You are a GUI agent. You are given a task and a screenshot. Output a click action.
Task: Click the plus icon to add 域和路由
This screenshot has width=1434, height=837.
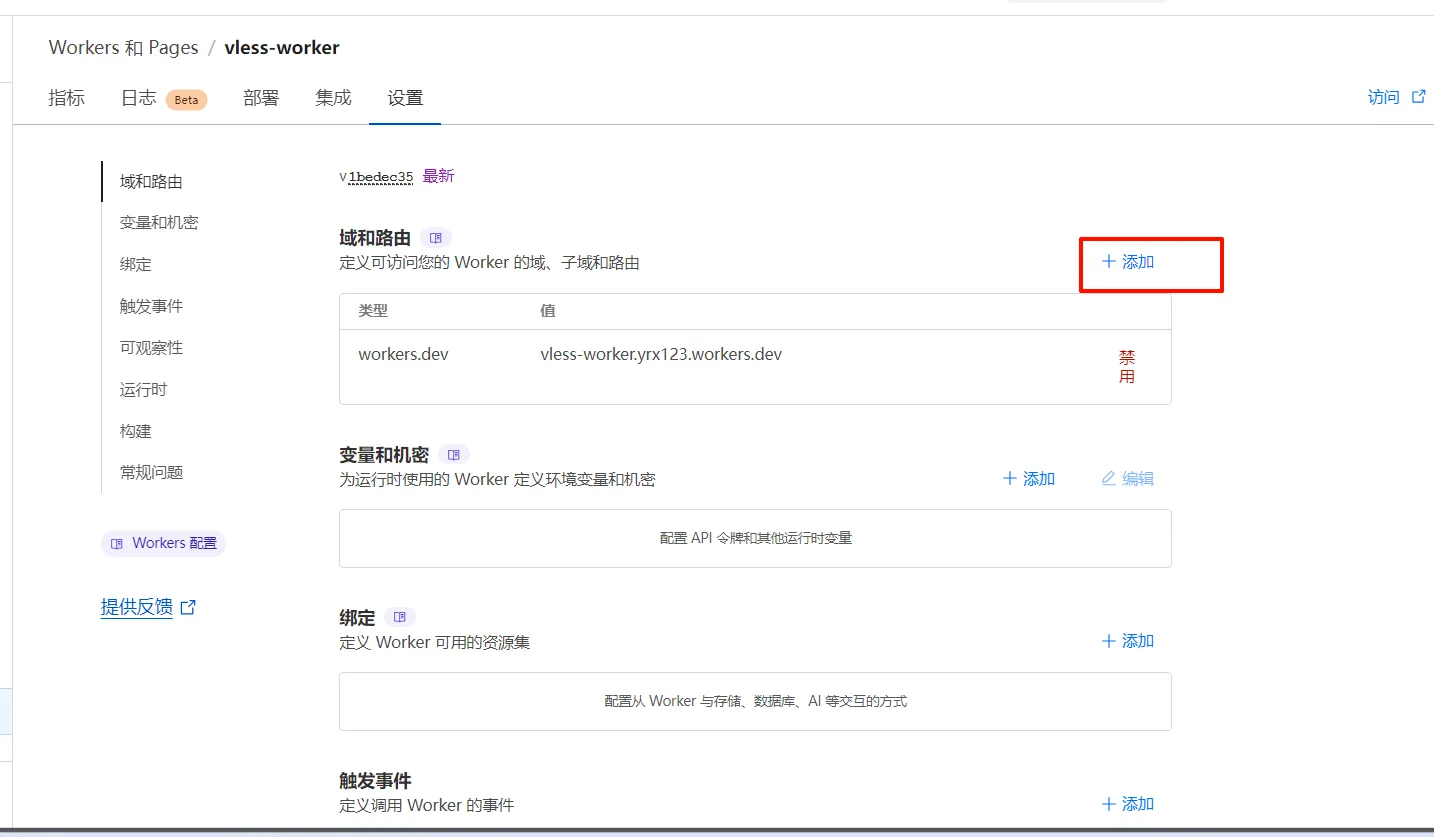coord(1108,262)
